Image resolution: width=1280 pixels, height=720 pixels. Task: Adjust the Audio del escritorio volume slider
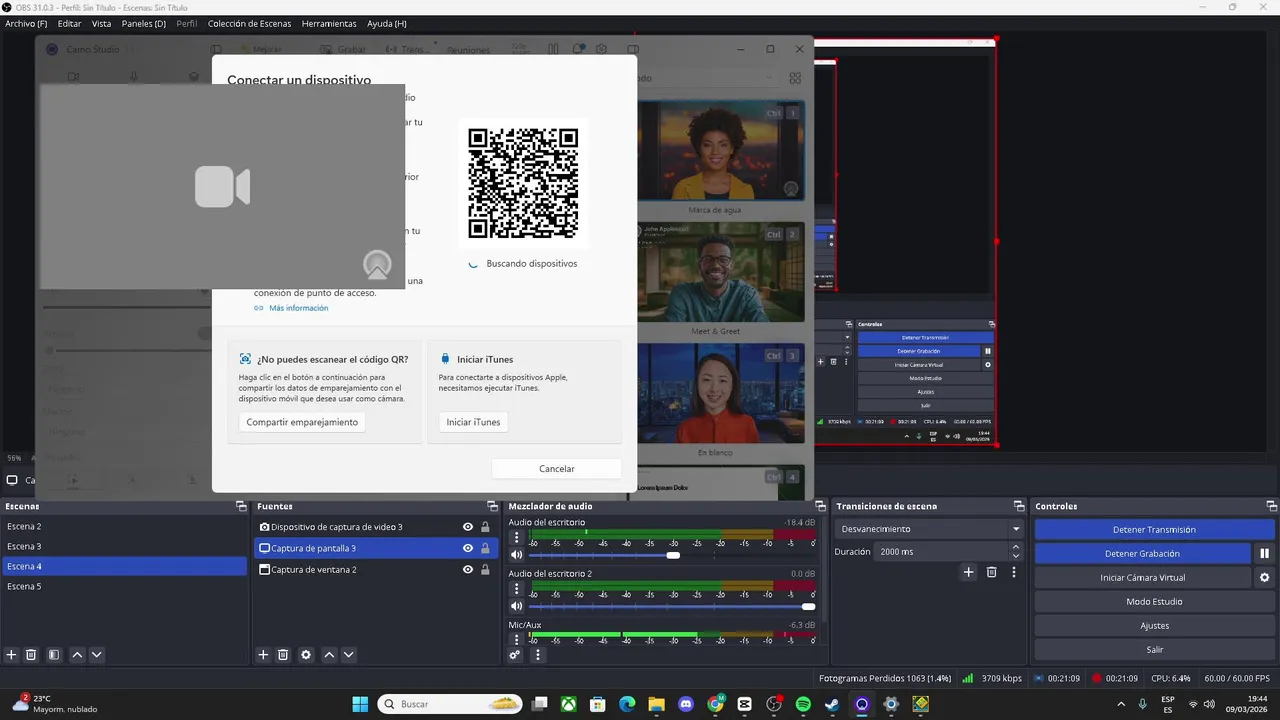[672, 555]
